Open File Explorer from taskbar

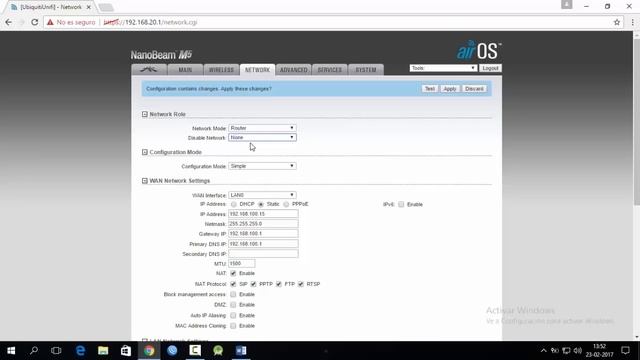tap(103, 351)
